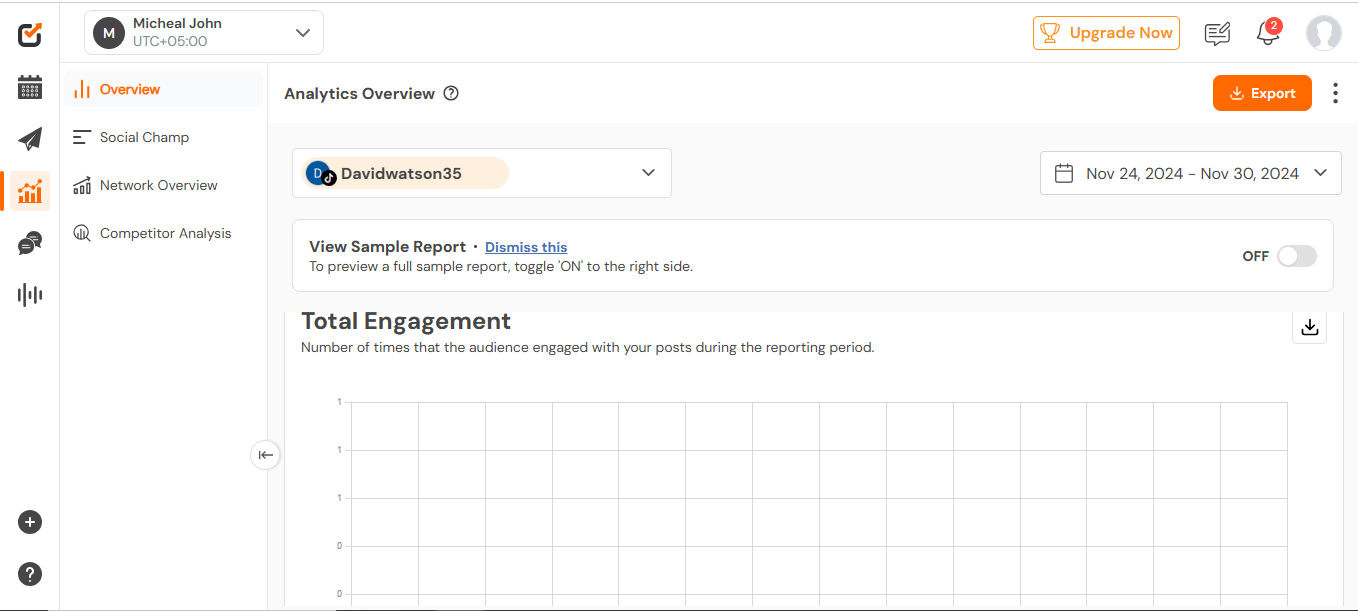Click the Total Engagement heading

coord(406,321)
